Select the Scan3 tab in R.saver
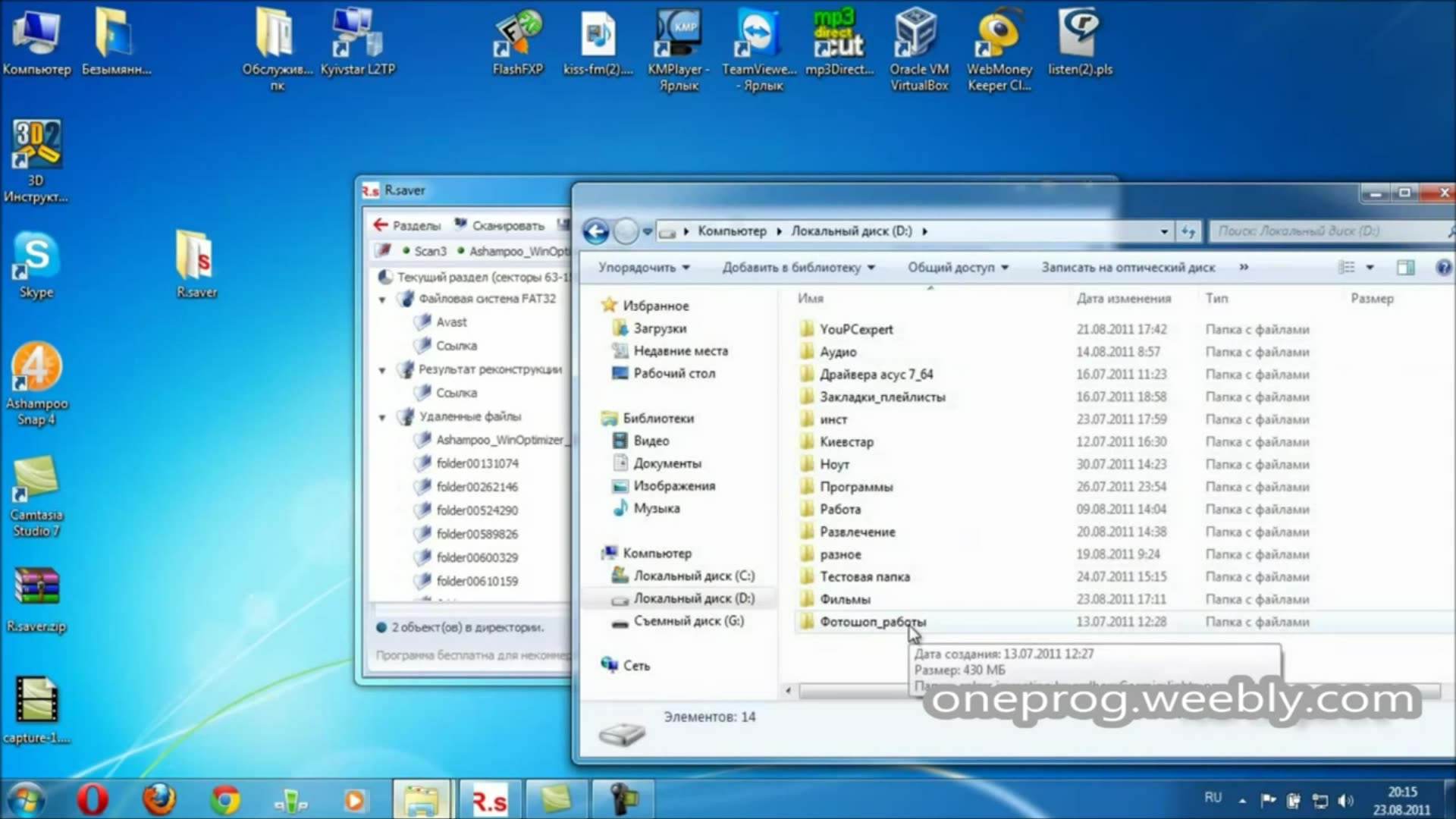1456x819 pixels. point(424,251)
